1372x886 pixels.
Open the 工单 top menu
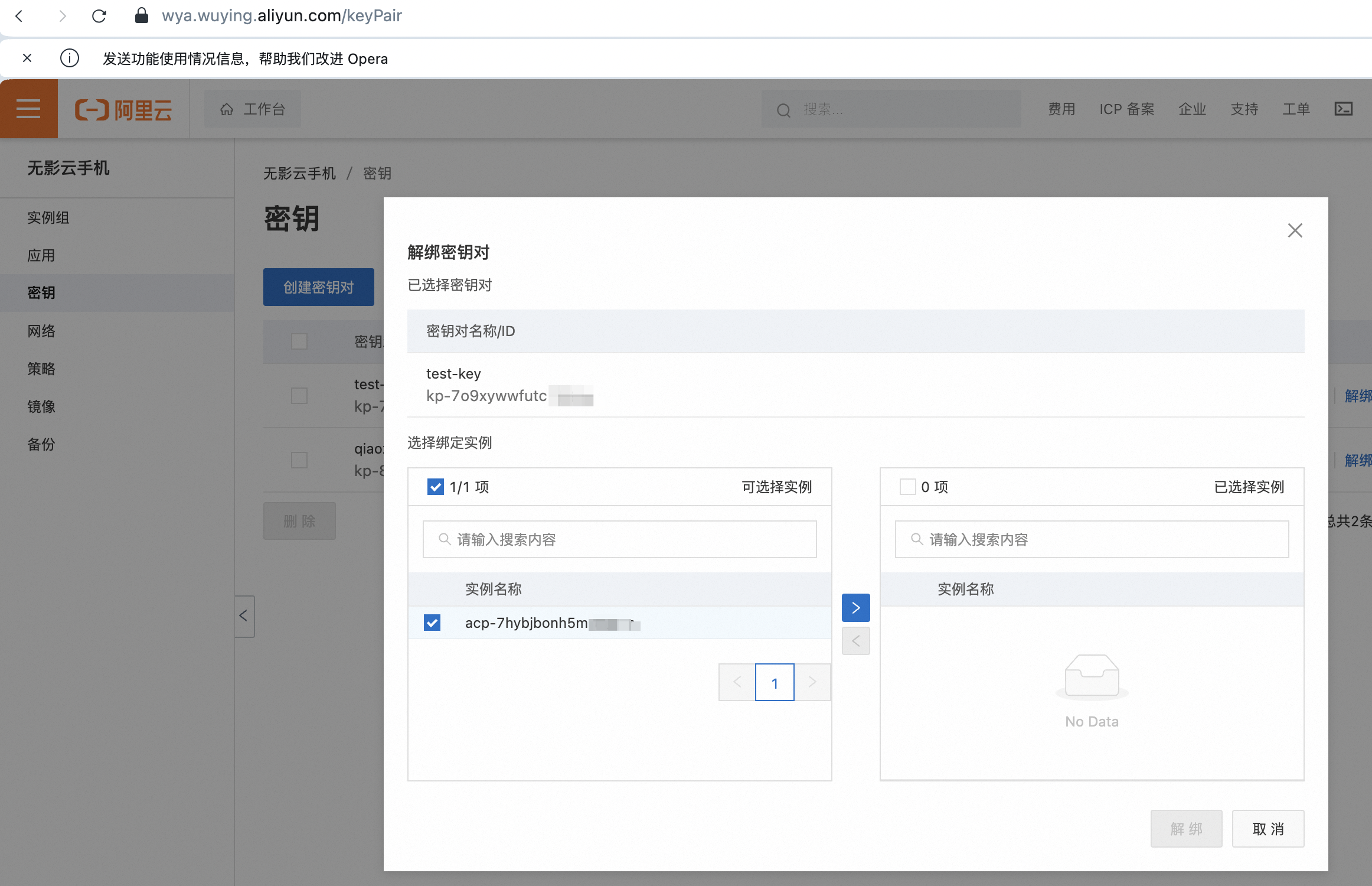(1296, 109)
